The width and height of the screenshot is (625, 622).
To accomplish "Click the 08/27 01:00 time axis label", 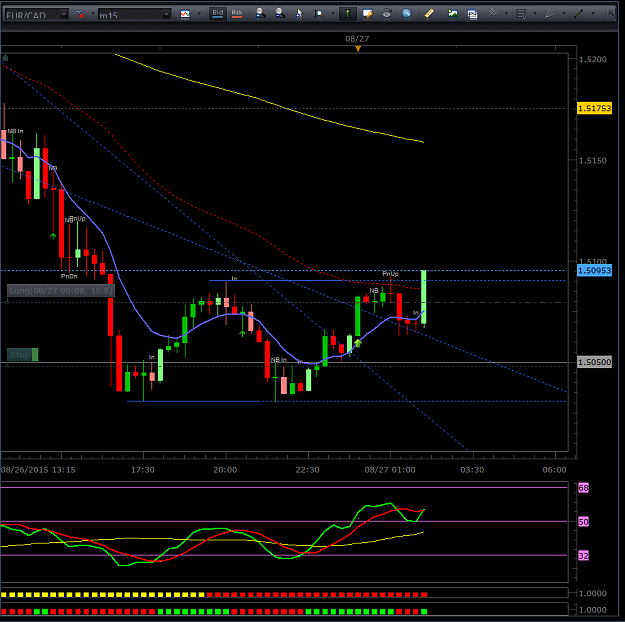I will (390, 470).
